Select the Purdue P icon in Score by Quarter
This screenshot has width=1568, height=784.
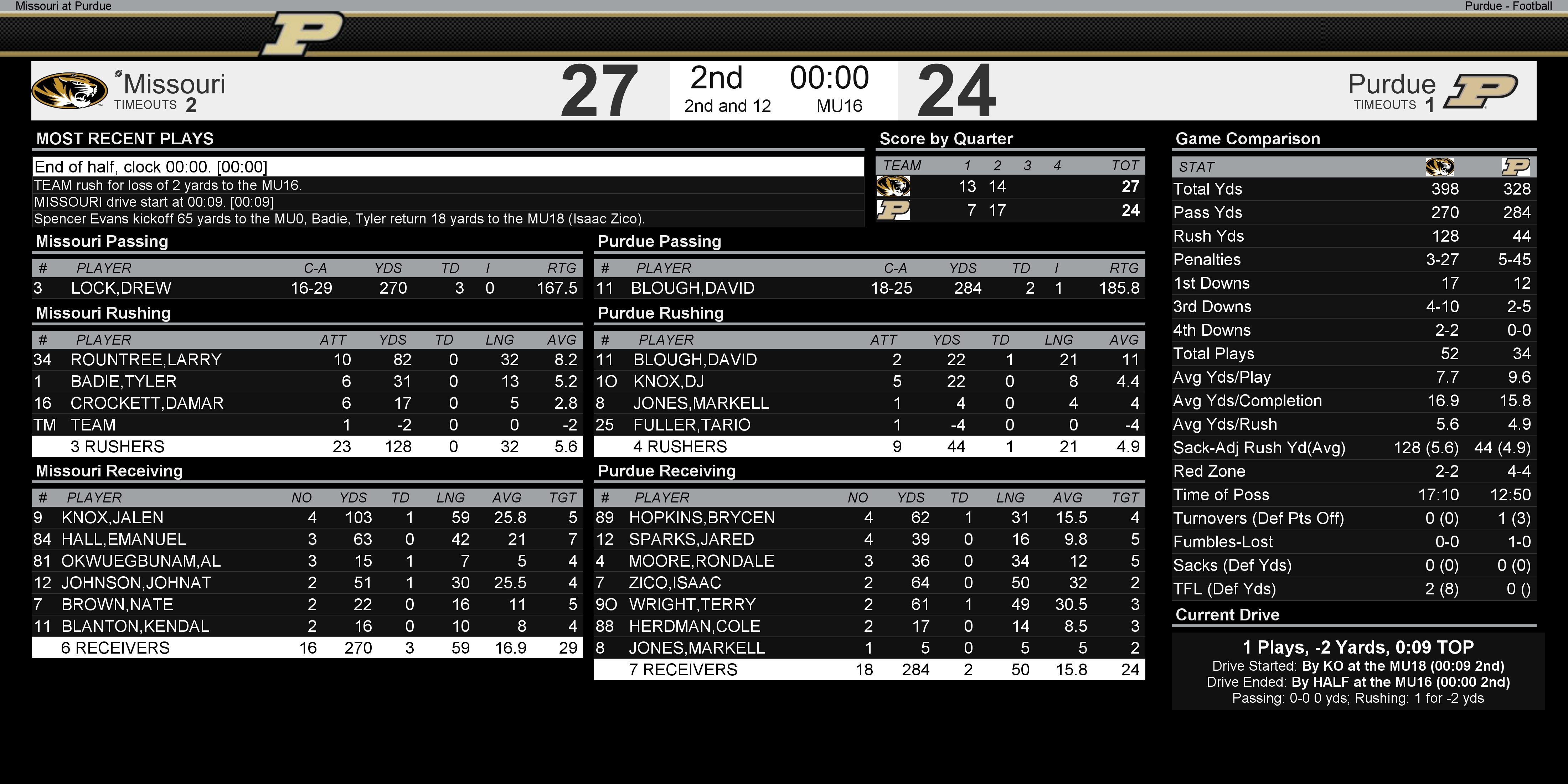(x=893, y=210)
